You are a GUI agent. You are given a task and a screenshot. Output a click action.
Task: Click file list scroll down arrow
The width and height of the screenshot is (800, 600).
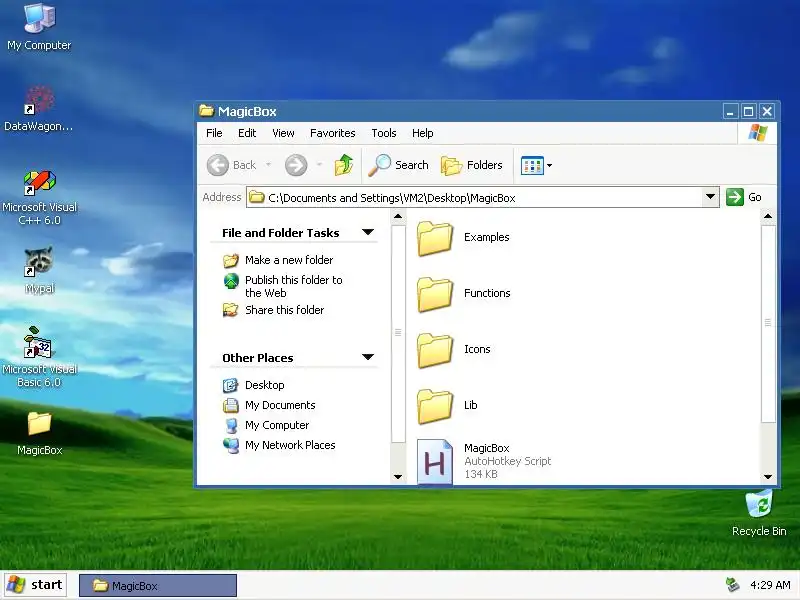coord(768,477)
